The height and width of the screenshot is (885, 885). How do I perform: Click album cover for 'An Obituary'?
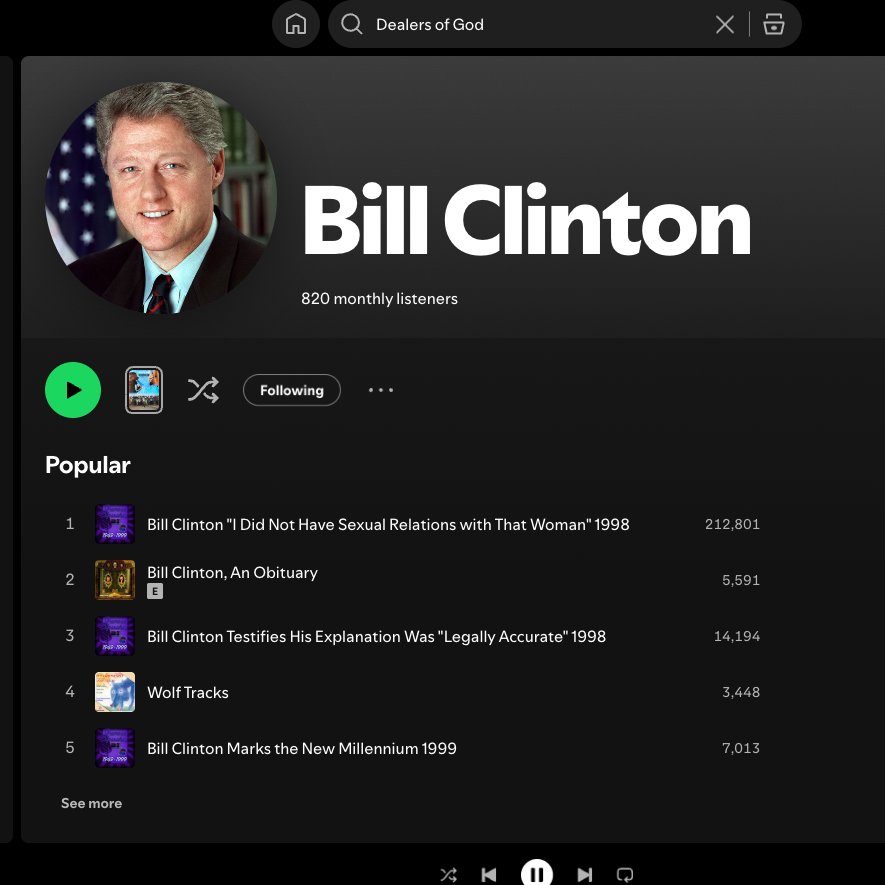click(115, 580)
